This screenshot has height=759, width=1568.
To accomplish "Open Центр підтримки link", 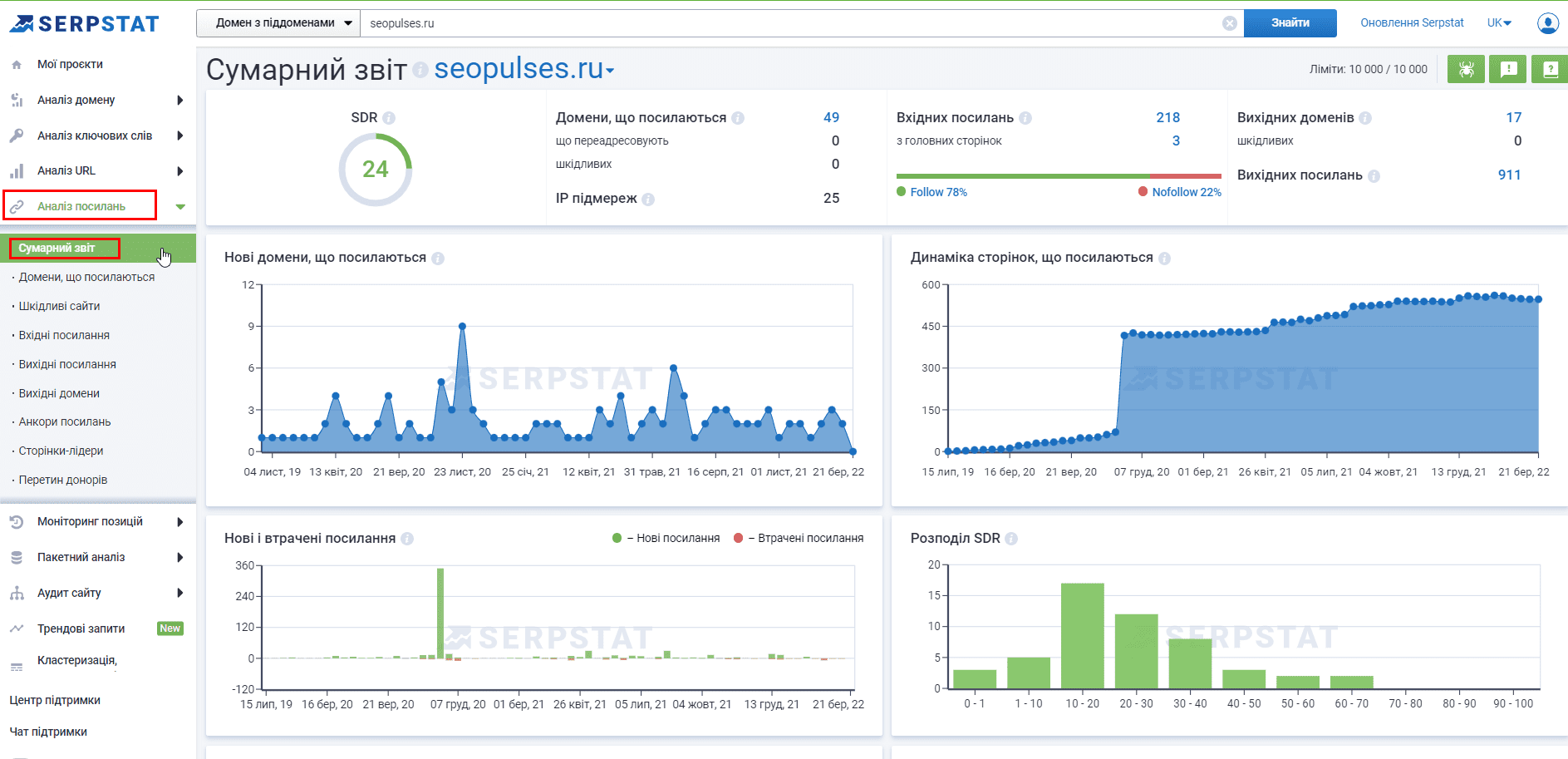I will [x=55, y=701].
